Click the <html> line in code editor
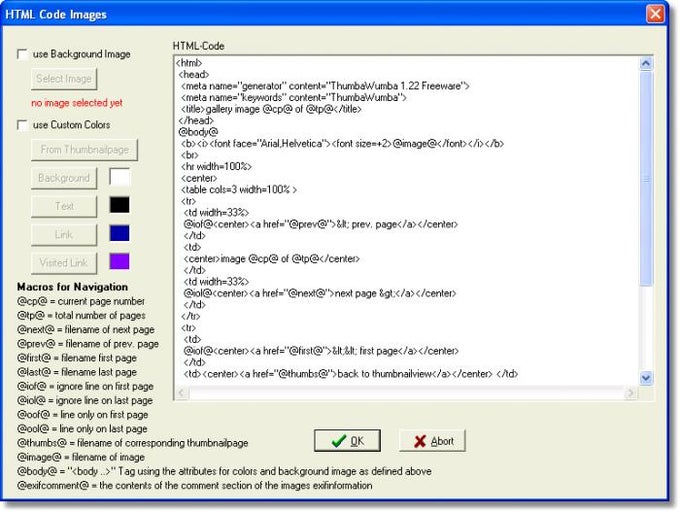The image size is (680, 512). [189, 63]
